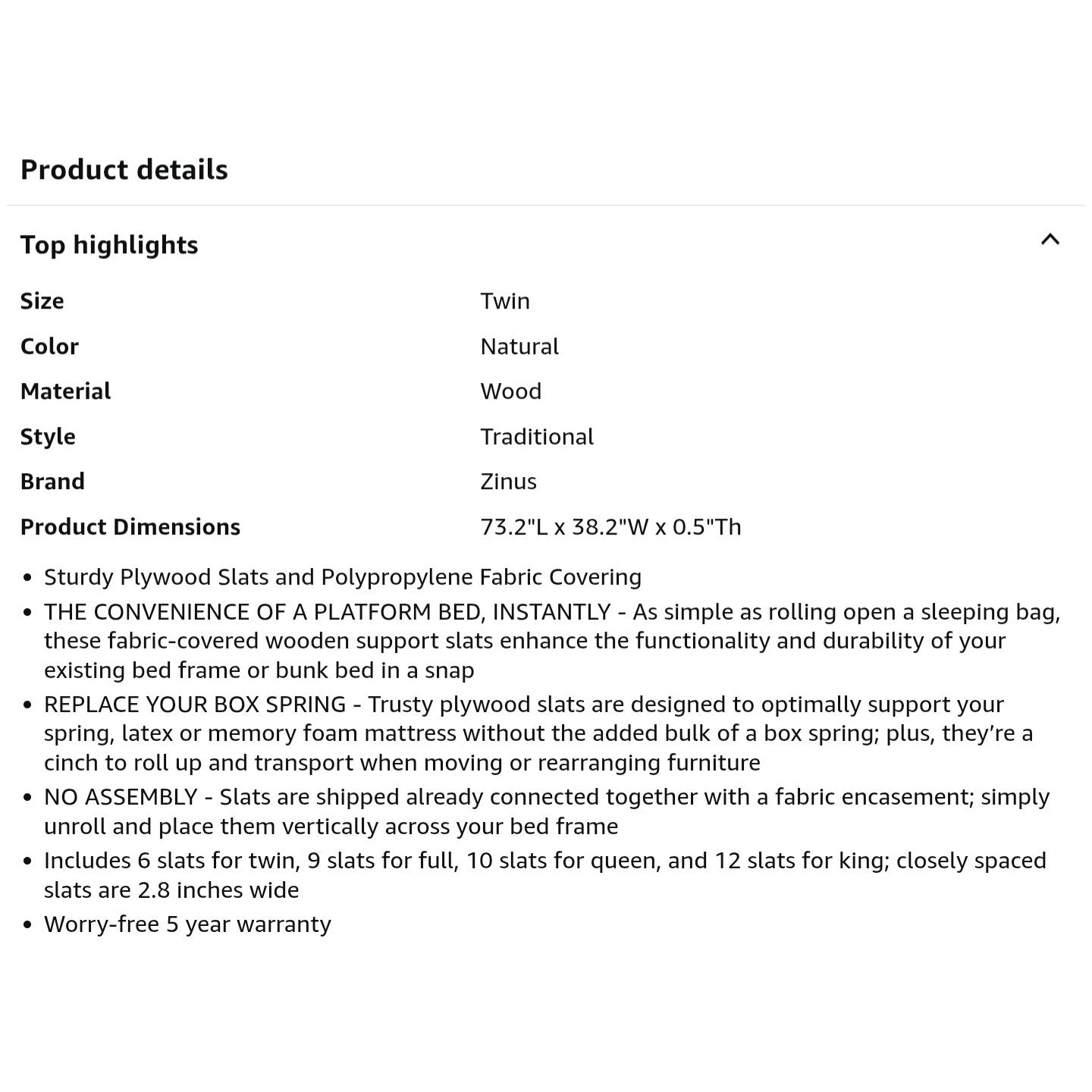Click the Zinus brand name

click(x=508, y=482)
